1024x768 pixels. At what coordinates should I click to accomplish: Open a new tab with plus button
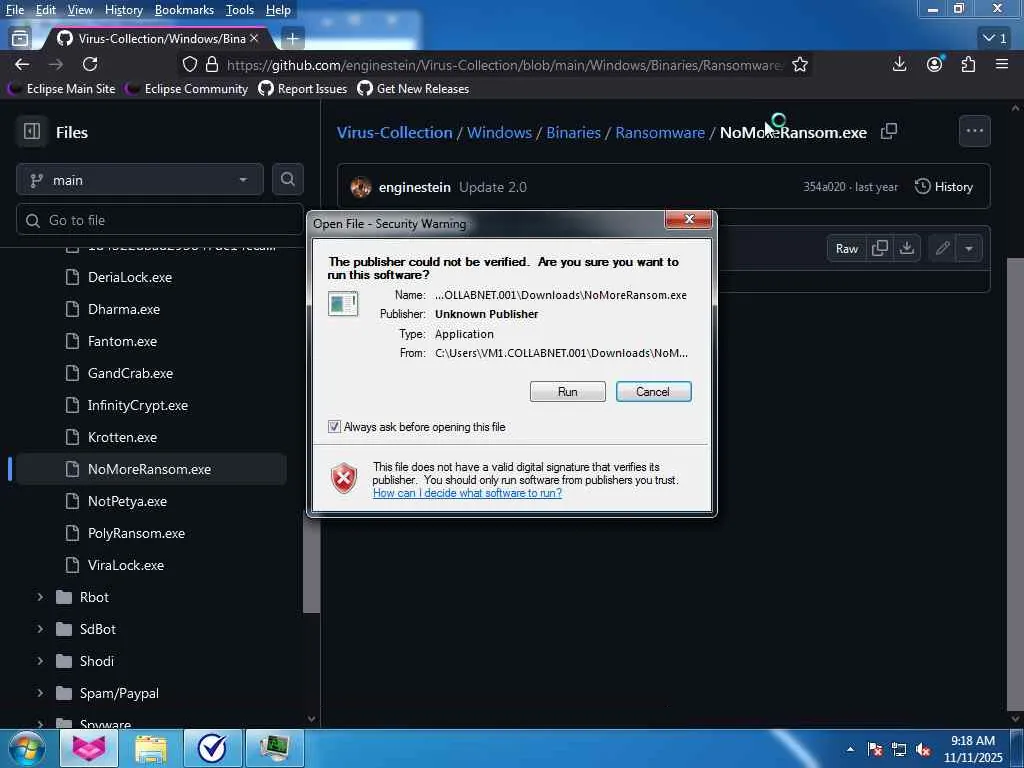click(x=293, y=39)
